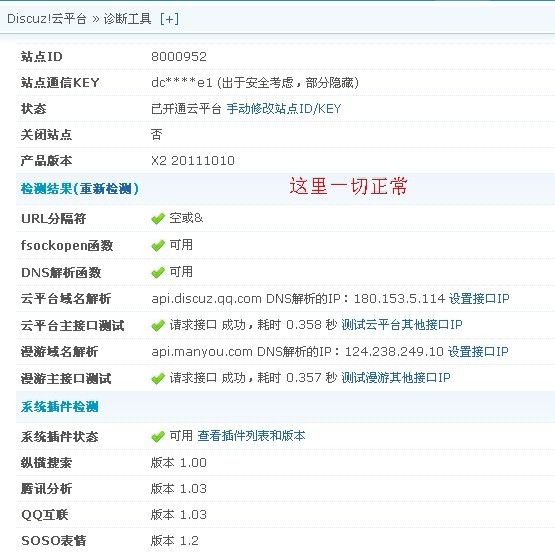Click the QQ互联 plugin label
The width and height of the screenshot is (555, 557).
click(x=44, y=514)
